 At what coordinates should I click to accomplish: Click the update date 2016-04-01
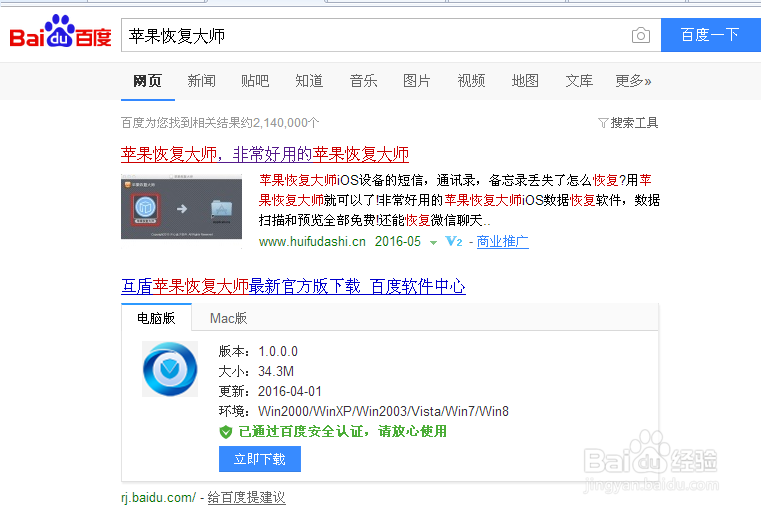(x=290, y=391)
